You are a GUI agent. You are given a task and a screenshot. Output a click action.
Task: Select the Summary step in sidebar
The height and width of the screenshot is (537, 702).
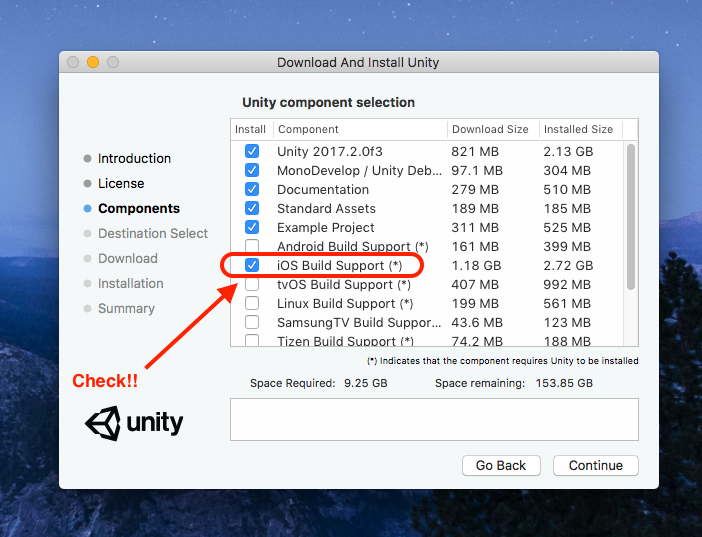126,309
